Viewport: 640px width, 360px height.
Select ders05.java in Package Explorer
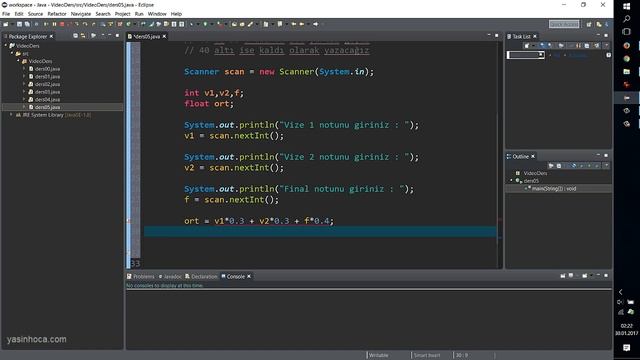47,107
